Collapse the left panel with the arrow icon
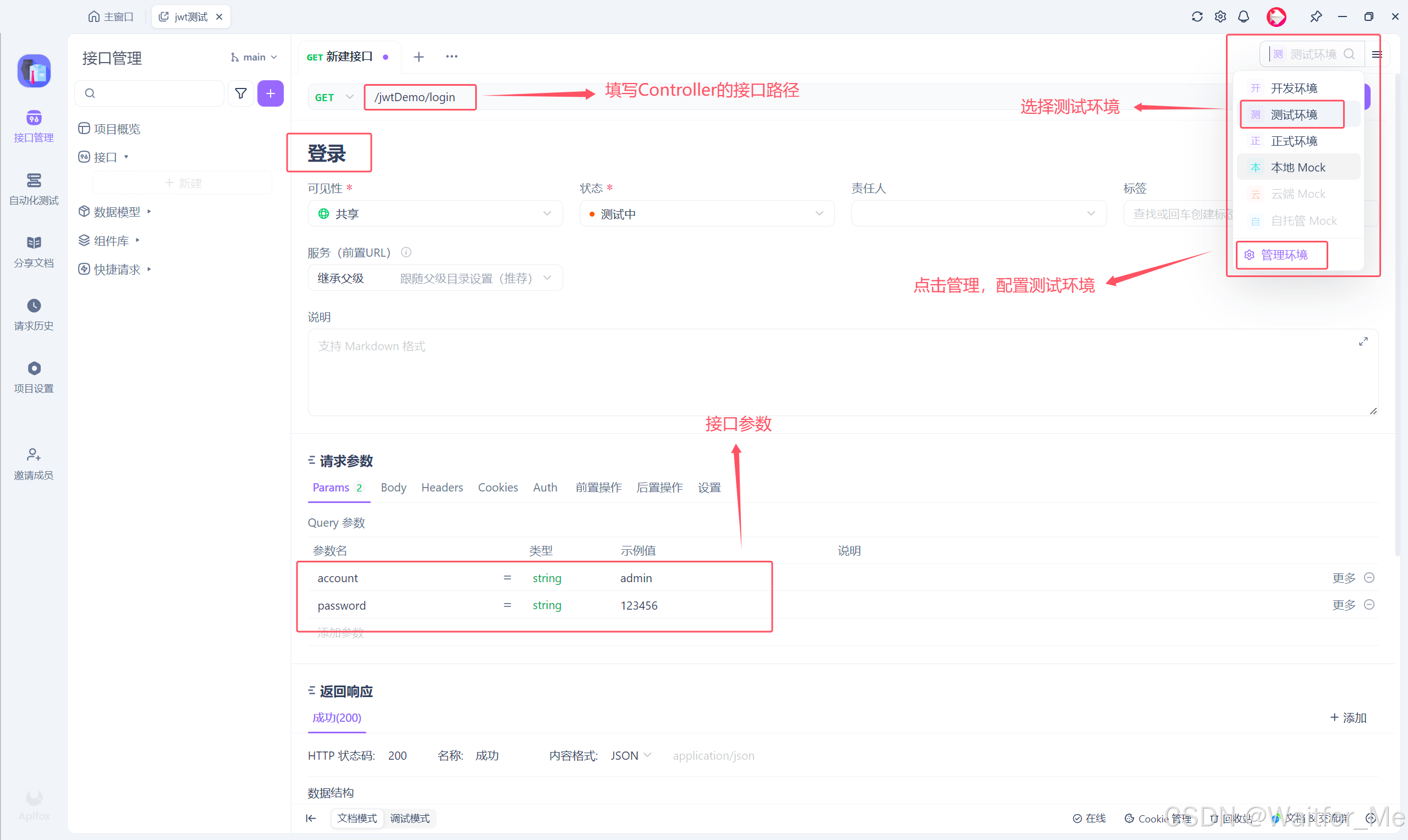The width and height of the screenshot is (1408, 840). pos(311,819)
